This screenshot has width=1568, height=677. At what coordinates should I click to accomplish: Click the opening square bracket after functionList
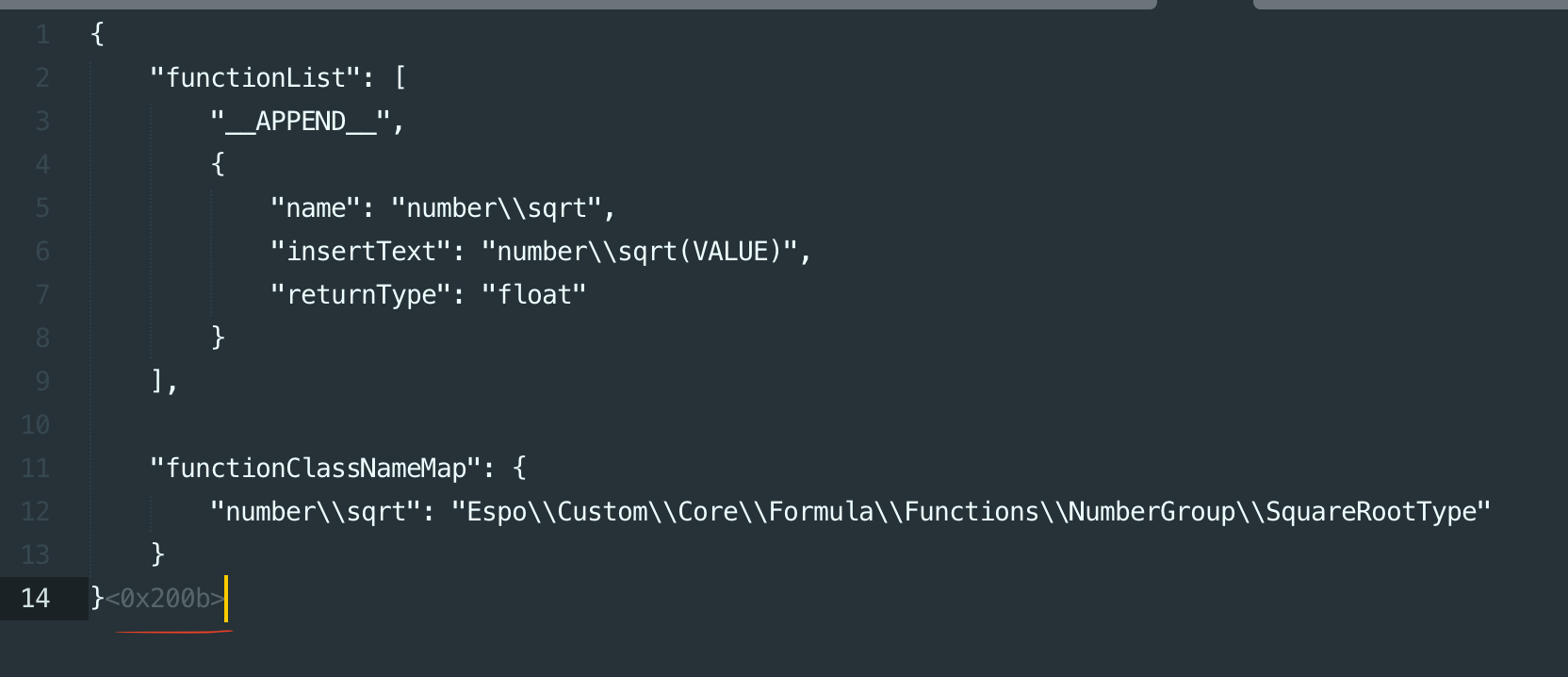pos(400,77)
